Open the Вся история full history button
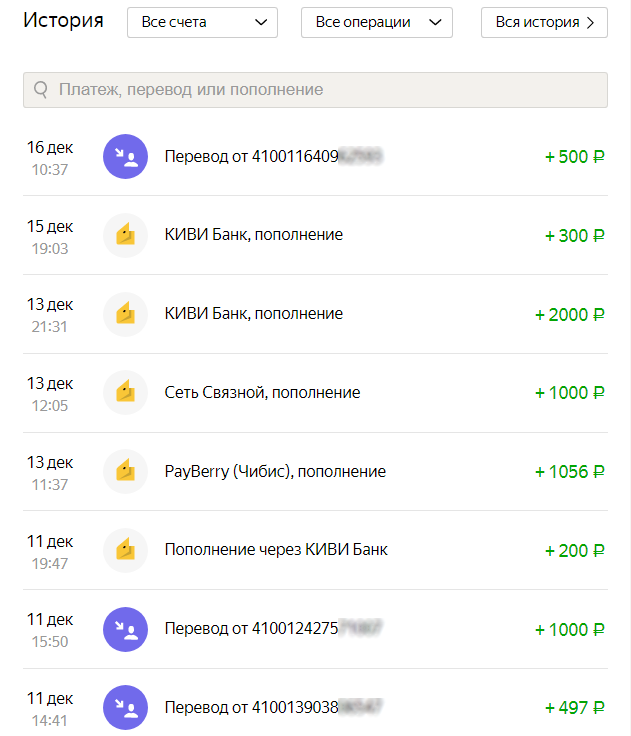The height and width of the screenshot is (736, 631). point(544,22)
